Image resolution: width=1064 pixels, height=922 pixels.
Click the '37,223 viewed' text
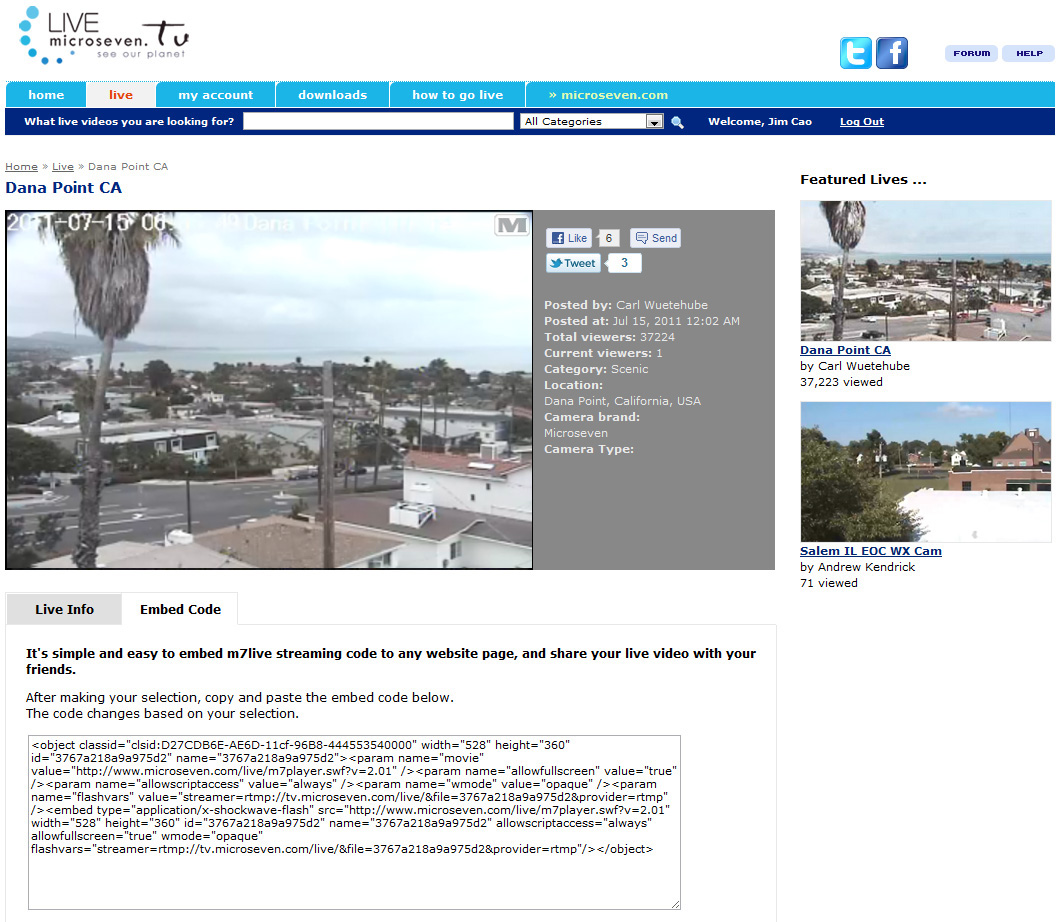pyautogui.click(x=841, y=382)
